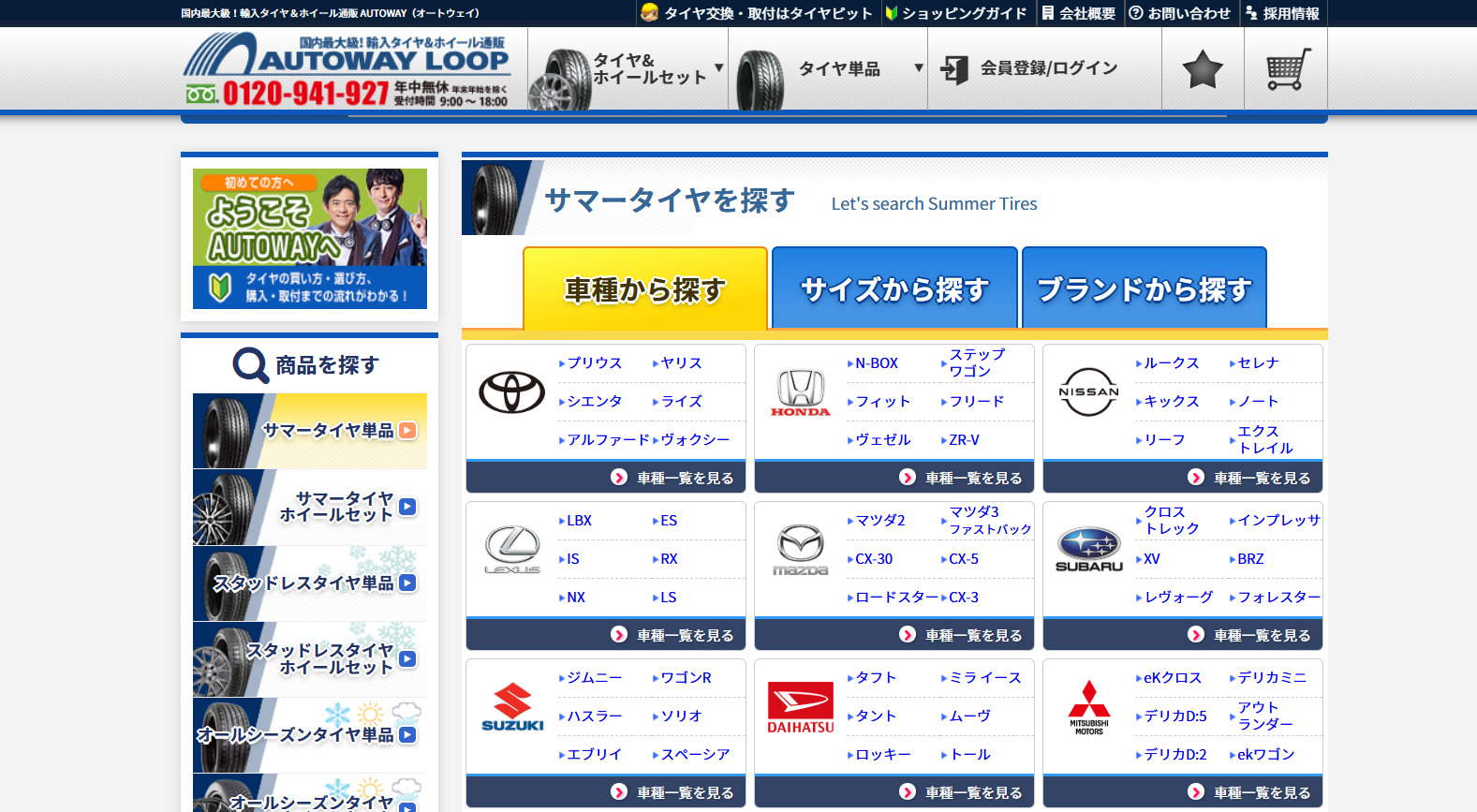Open サマータイヤ ホイールセット sidebar item

(x=310, y=507)
